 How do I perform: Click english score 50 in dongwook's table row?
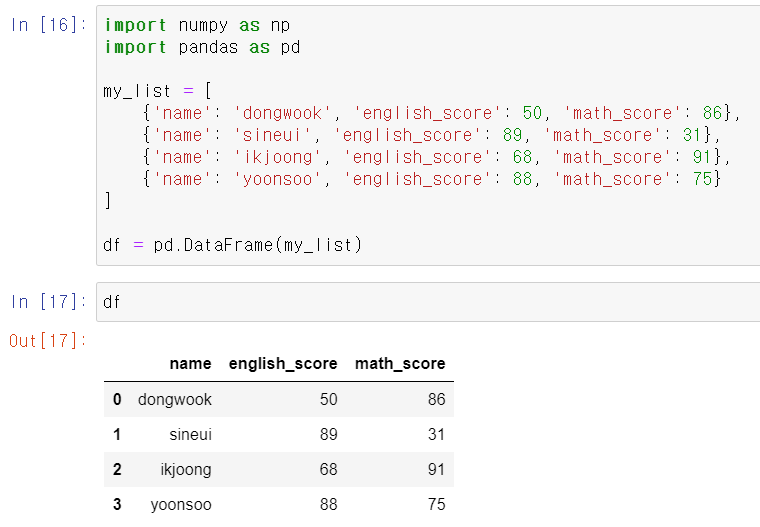click(329, 399)
